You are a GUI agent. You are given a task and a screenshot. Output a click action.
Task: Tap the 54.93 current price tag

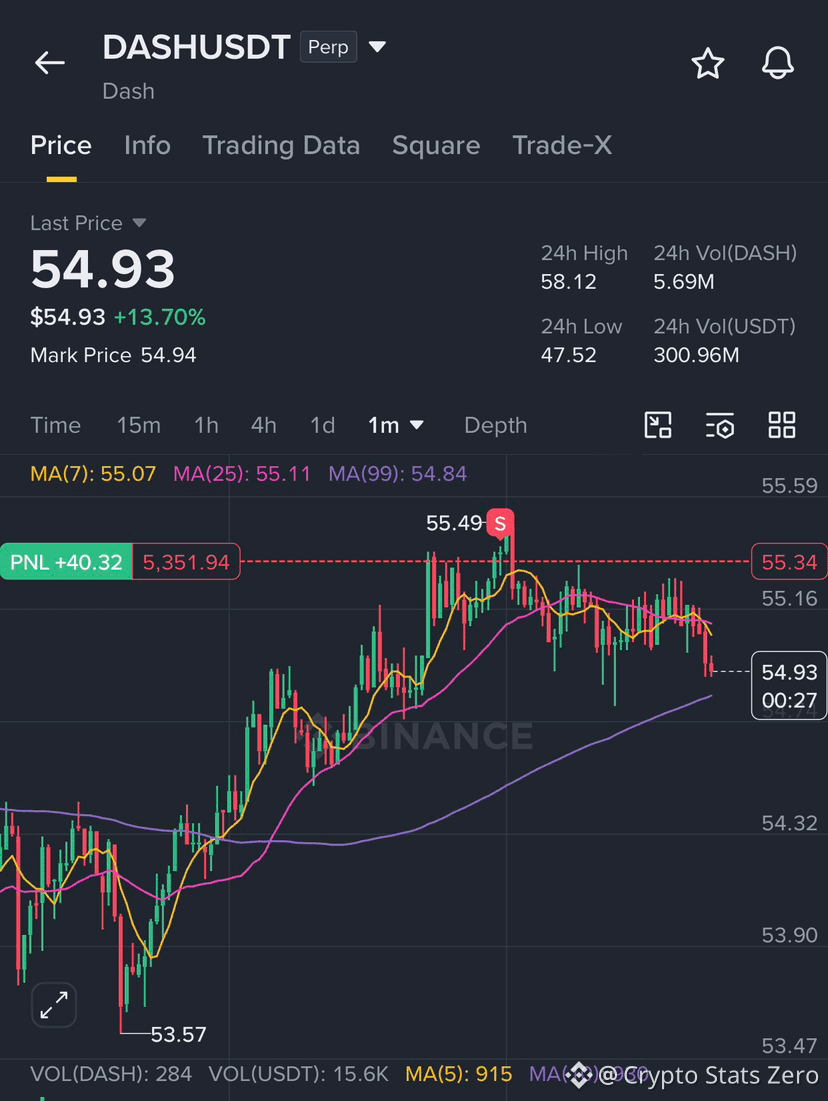(x=789, y=685)
